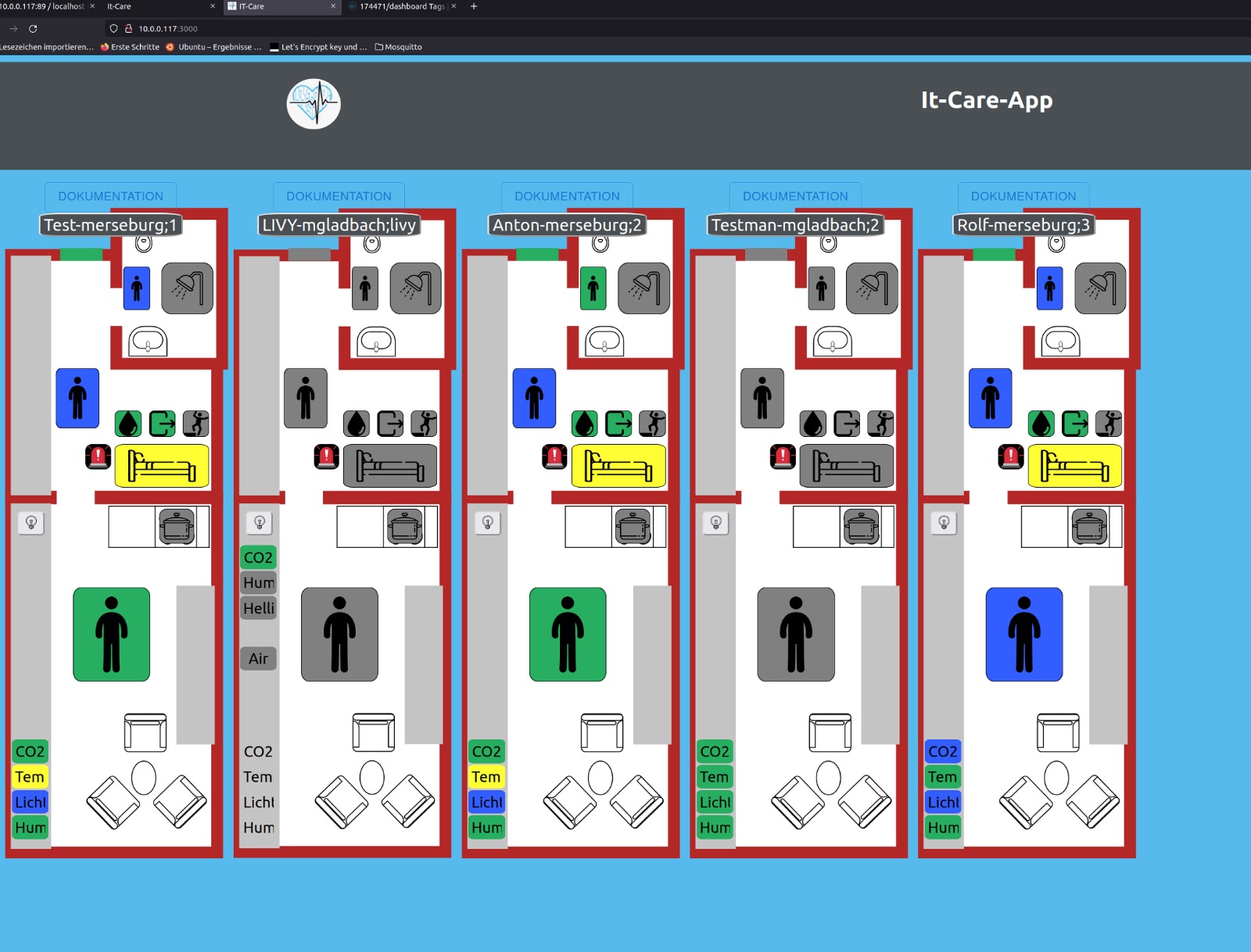1251x952 pixels.
Task: Click the shower icon in LIVY-mgladbach room
Action: (x=415, y=288)
